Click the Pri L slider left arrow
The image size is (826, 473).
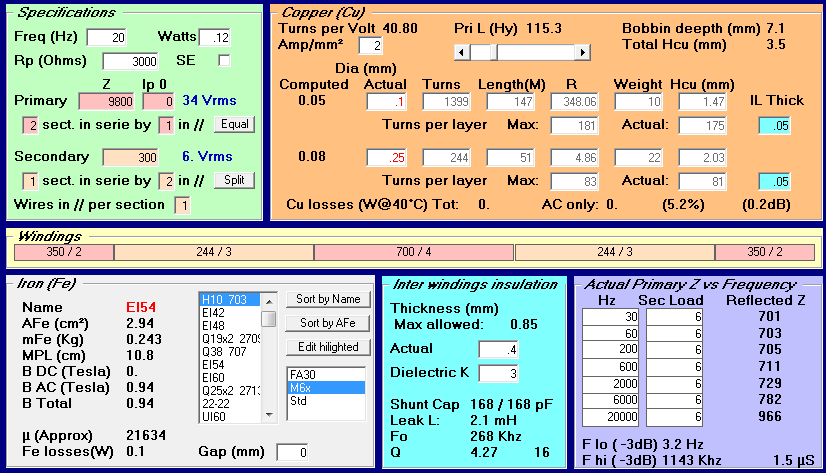(x=462, y=52)
